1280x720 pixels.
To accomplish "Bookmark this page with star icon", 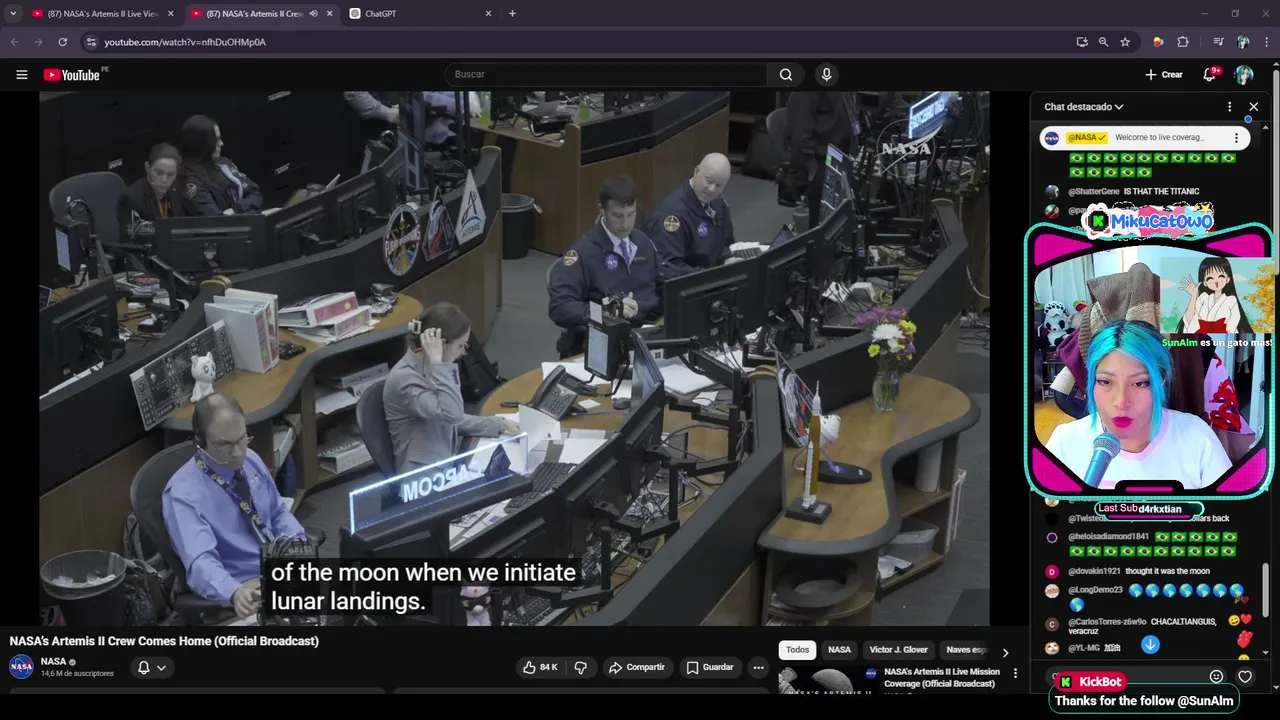I will (1125, 42).
